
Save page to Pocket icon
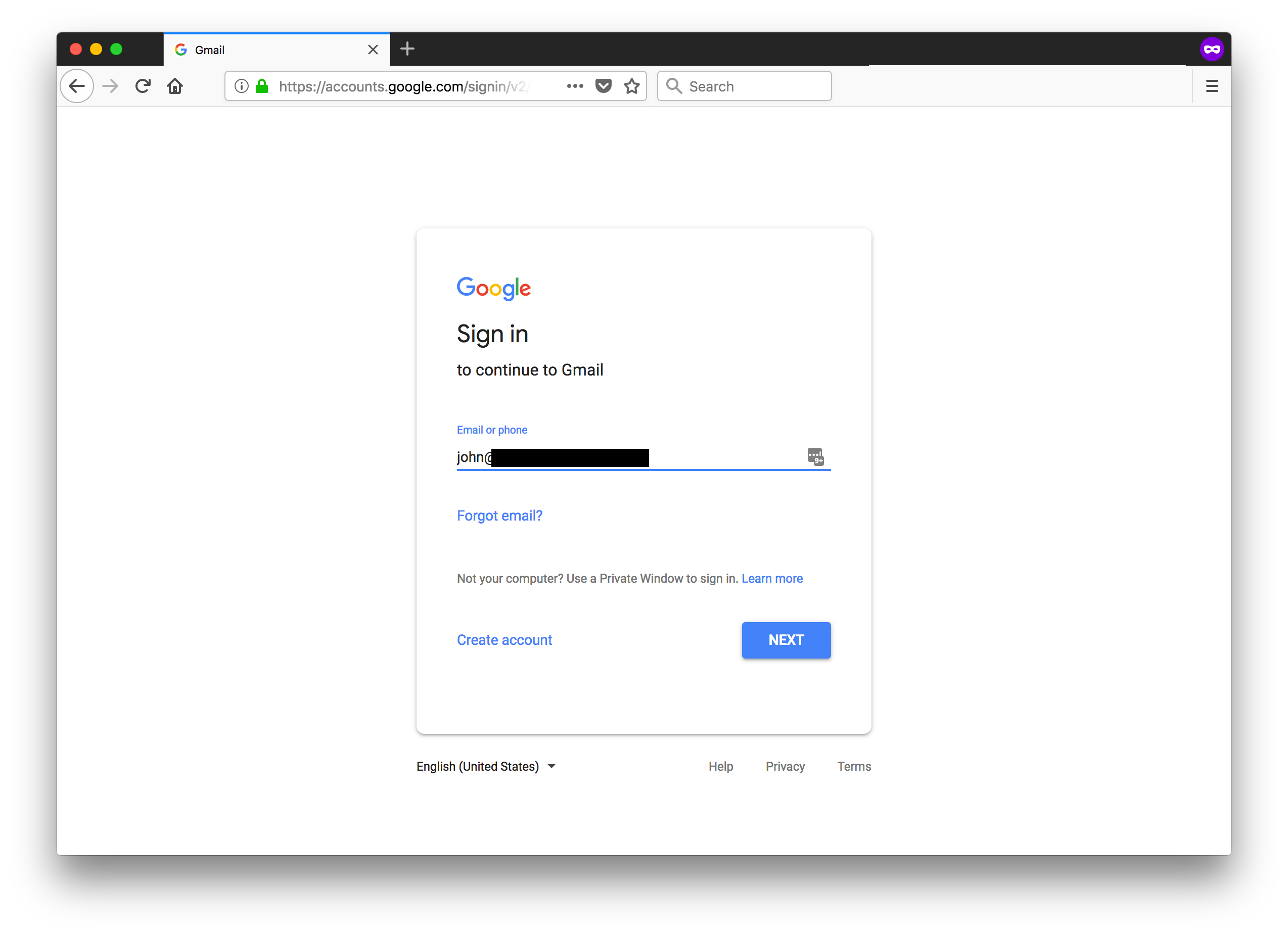(x=603, y=86)
